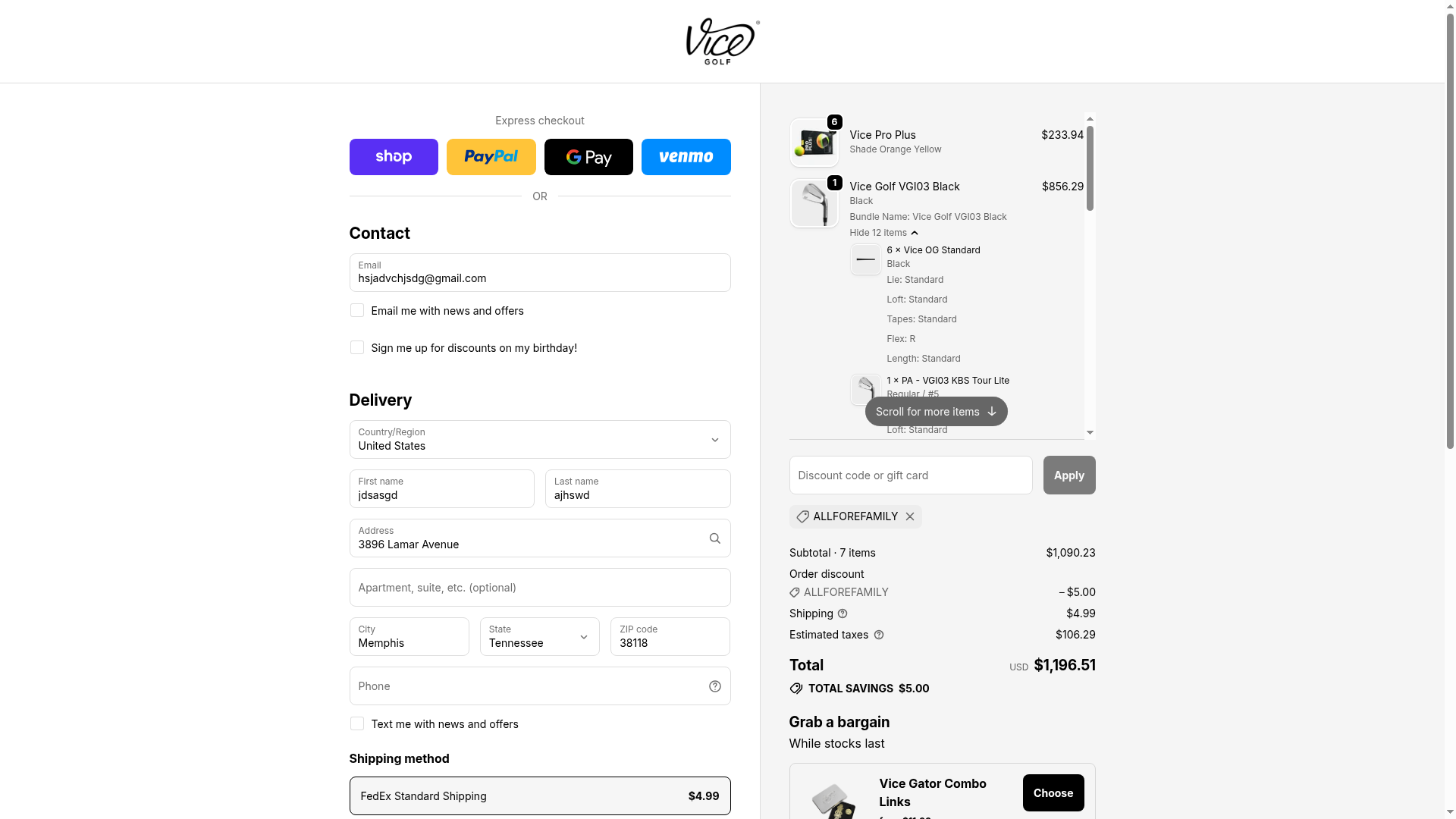Show shipping info tooltip icon

843,613
